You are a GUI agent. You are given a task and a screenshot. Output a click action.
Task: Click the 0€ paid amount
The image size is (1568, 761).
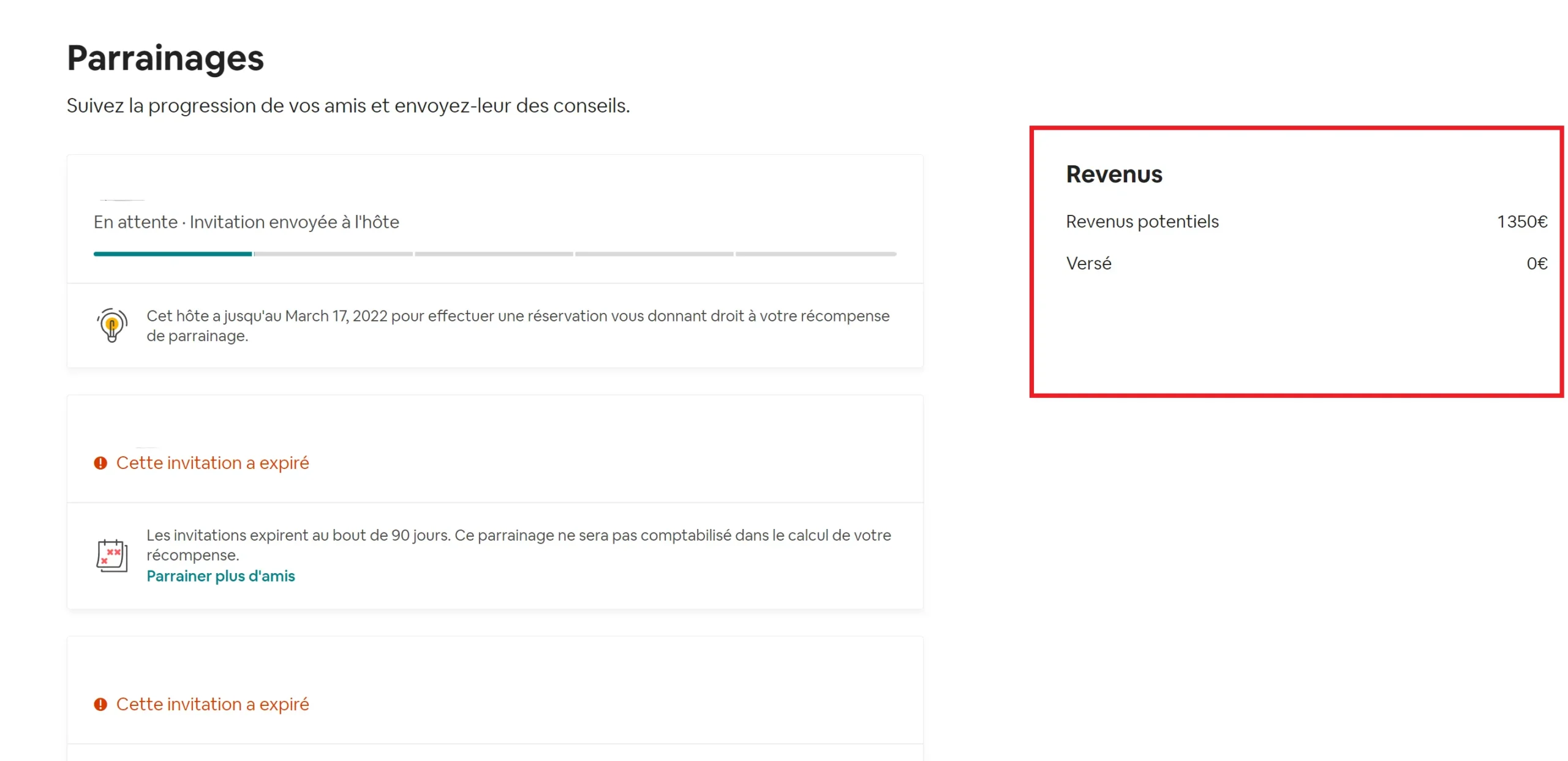coord(1536,264)
